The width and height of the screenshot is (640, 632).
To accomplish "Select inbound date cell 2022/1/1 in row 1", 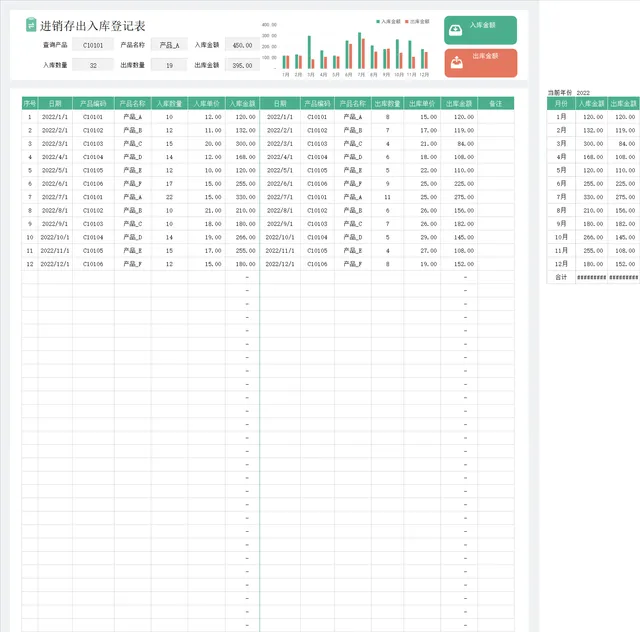I will [55, 117].
